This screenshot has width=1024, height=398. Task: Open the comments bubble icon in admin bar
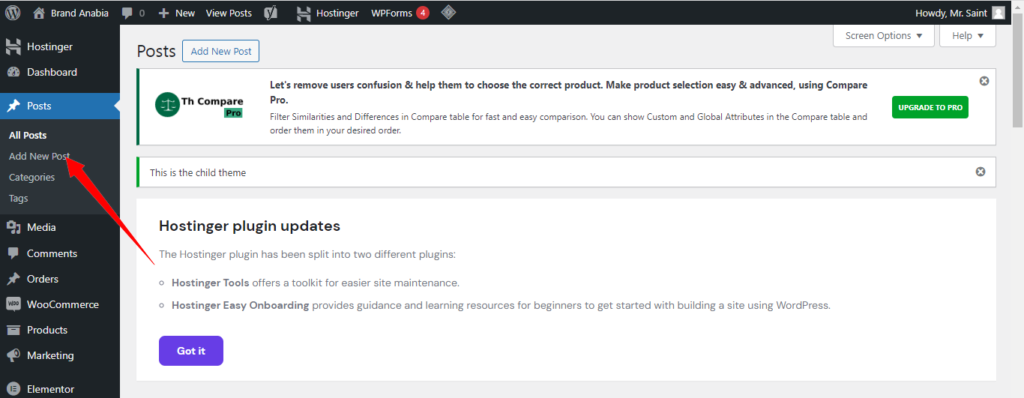(x=127, y=13)
